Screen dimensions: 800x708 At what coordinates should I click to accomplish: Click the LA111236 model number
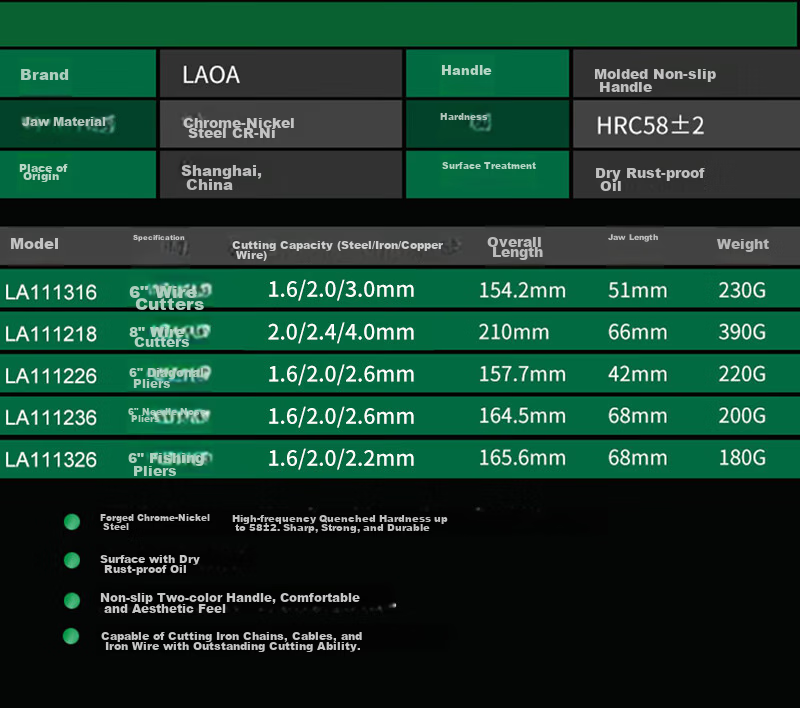[x=51, y=418]
